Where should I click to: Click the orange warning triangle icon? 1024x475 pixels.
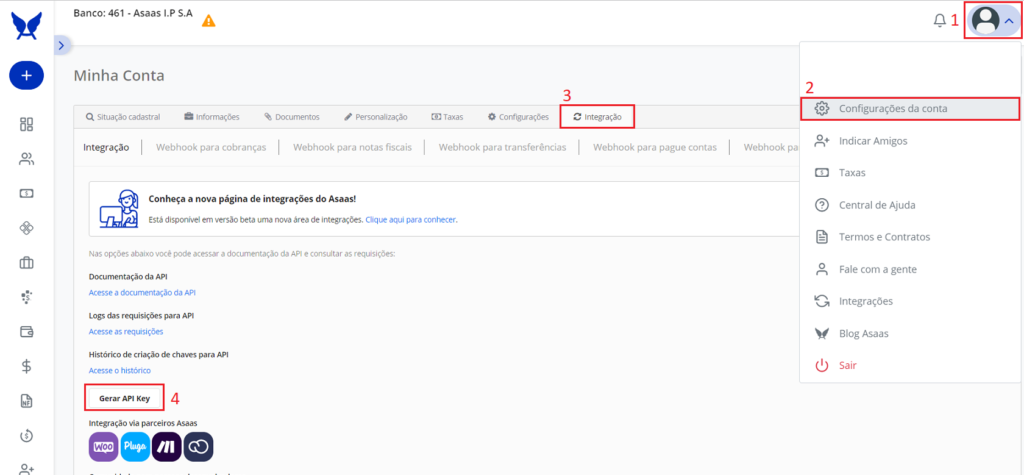click(x=208, y=21)
